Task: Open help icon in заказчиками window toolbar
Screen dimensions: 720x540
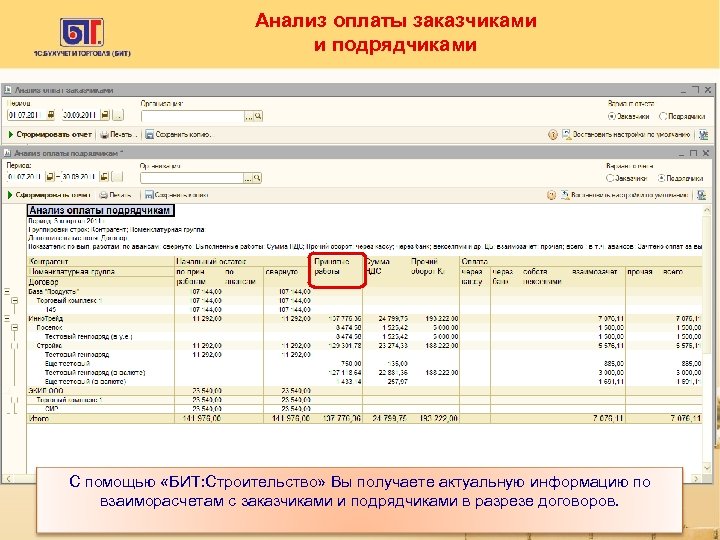Action: [x=552, y=135]
